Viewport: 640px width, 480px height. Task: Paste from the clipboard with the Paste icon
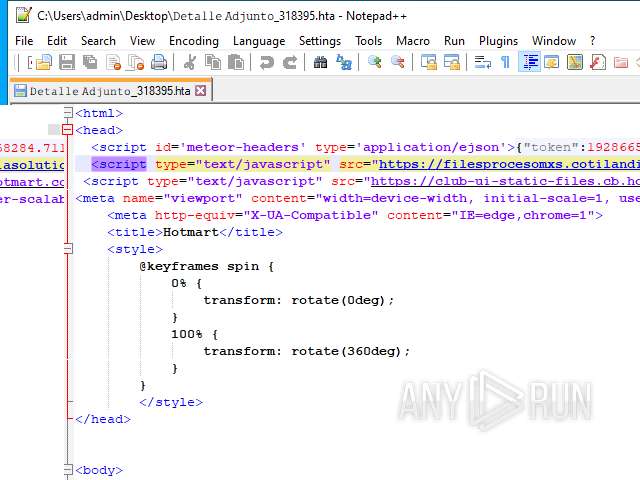pos(236,62)
